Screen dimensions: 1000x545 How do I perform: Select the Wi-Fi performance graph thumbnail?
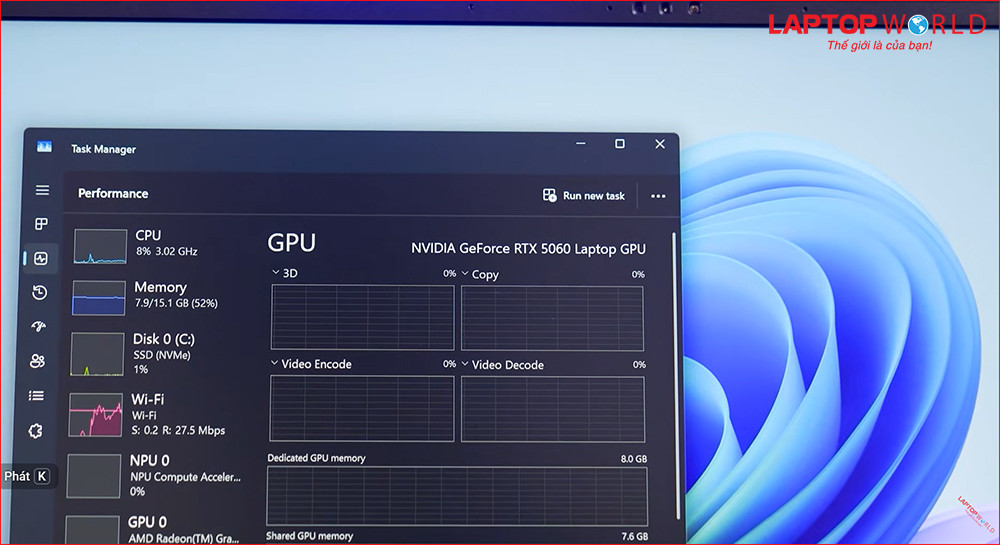96,415
